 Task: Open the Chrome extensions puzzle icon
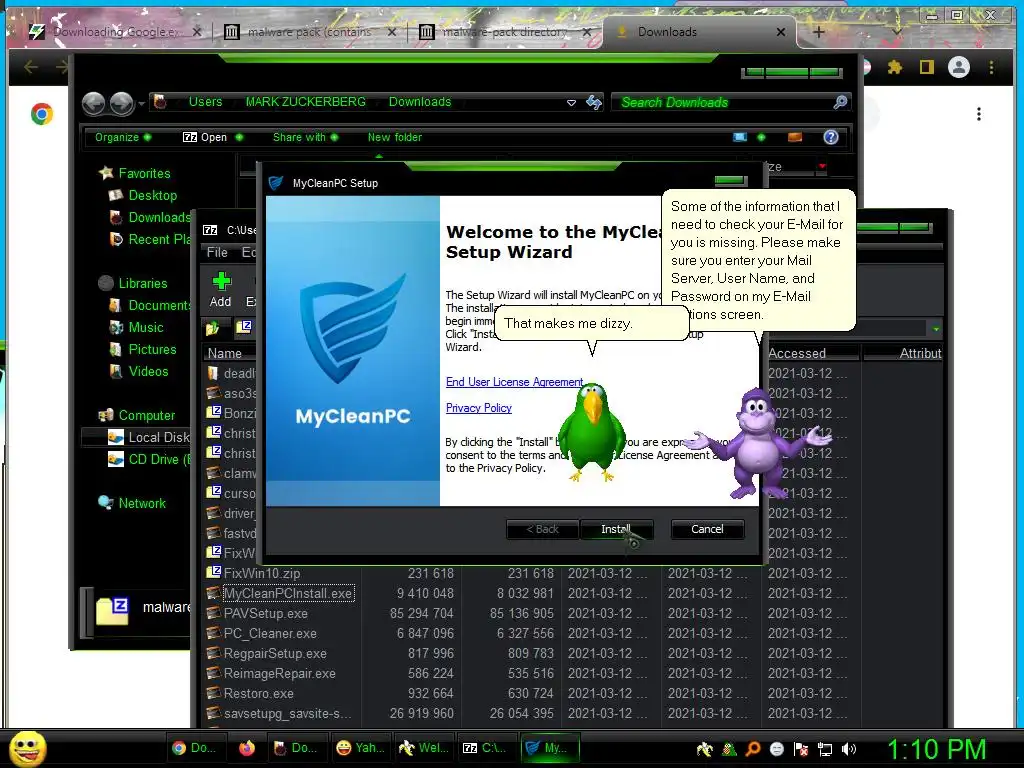point(895,67)
